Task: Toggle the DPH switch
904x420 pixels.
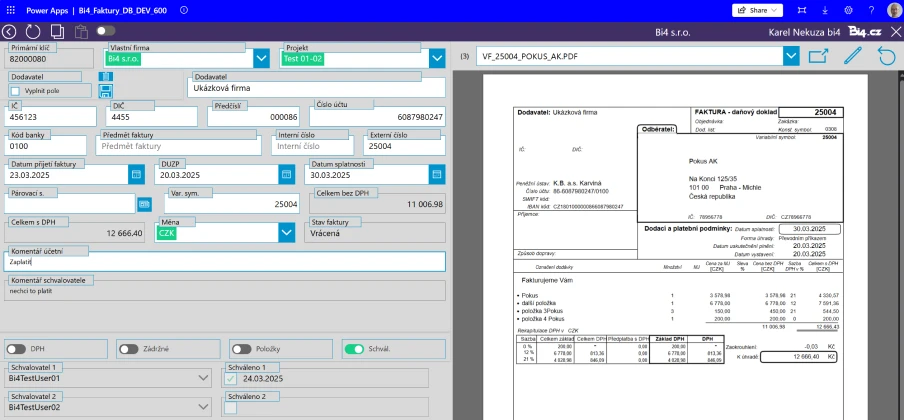Action: [17, 349]
